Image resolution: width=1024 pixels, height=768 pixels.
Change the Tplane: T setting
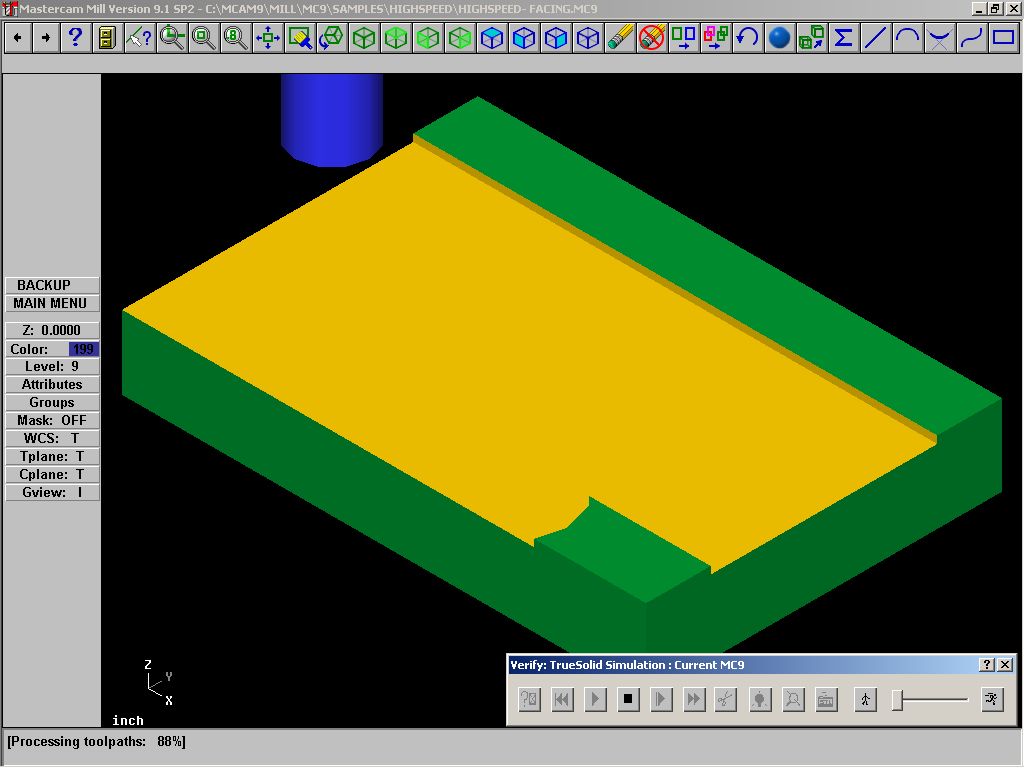click(x=52, y=456)
